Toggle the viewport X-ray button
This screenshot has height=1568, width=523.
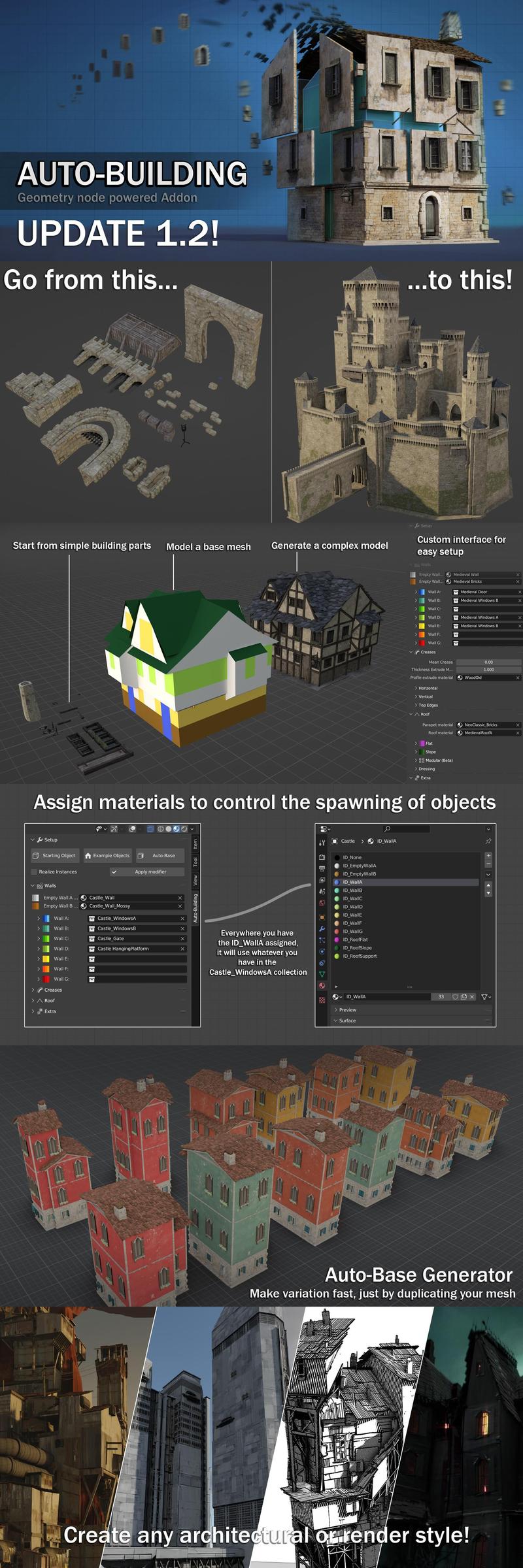pyautogui.click(x=150, y=829)
